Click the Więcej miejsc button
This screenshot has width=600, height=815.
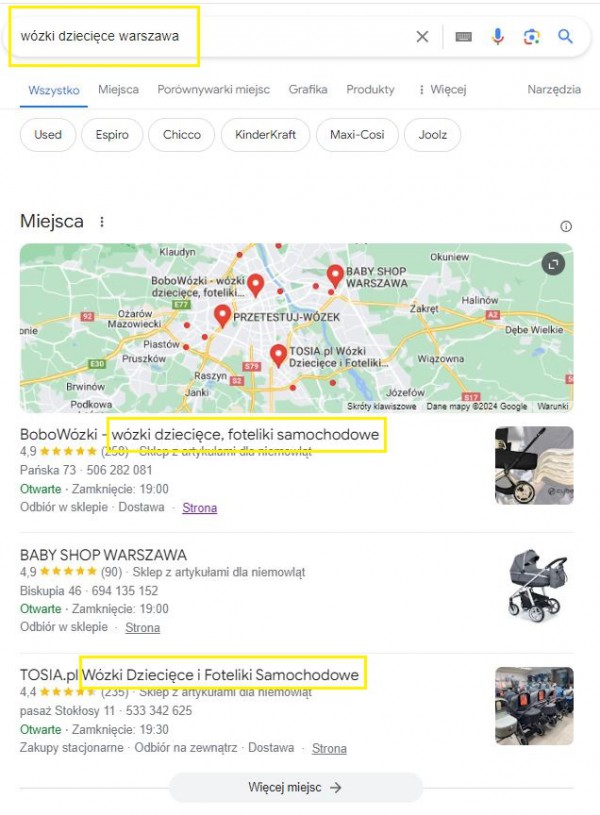point(295,787)
